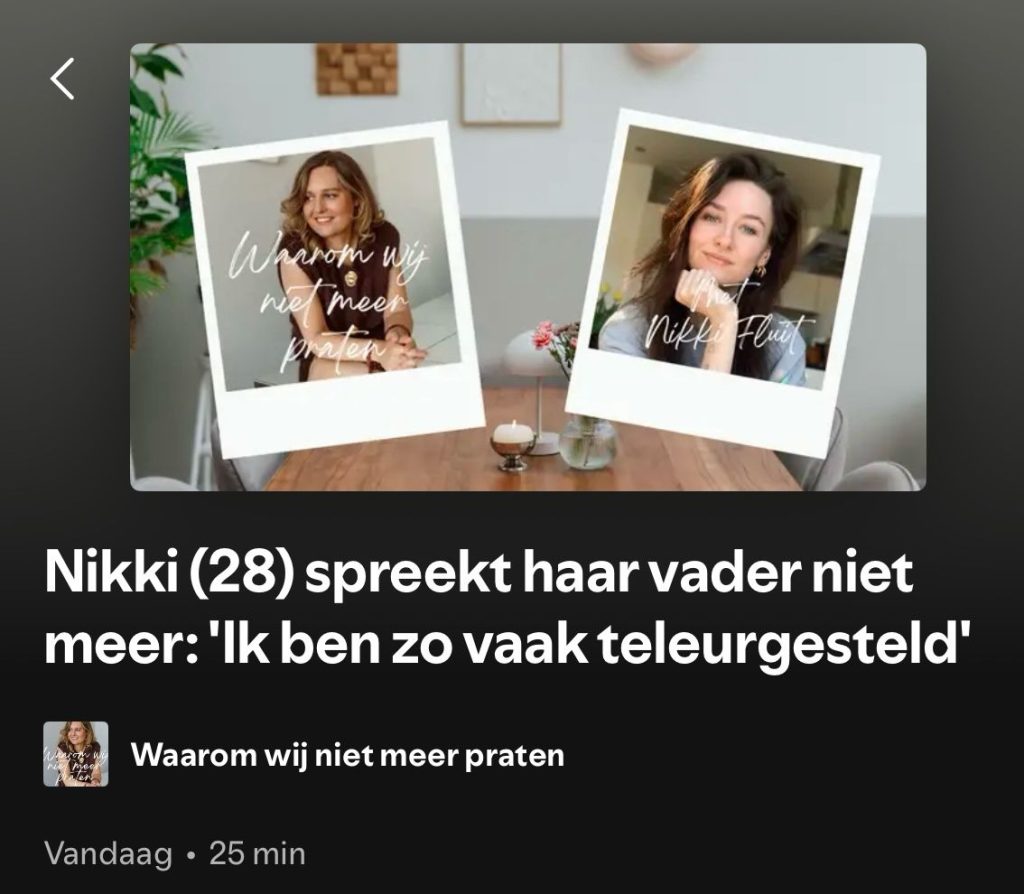This screenshot has height=894, width=1024.
Task: Open the small podcast cover thumbnail
Action: [76, 754]
